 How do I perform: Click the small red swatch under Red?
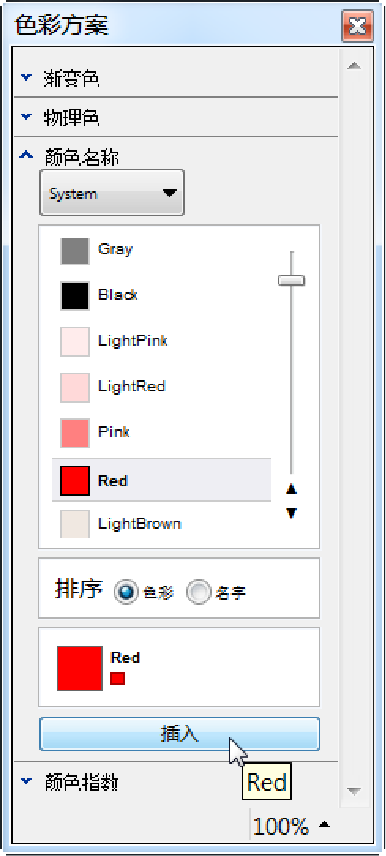[x=118, y=678]
